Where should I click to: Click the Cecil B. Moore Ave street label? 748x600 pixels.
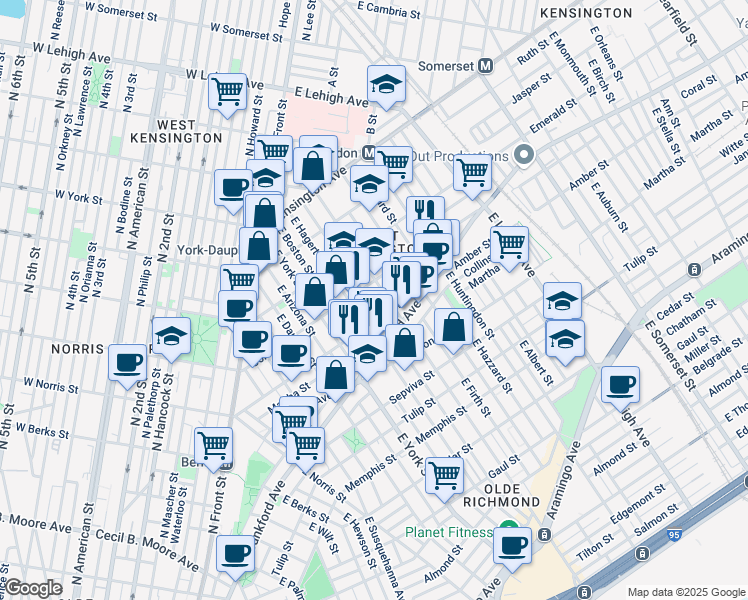[x=147, y=549]
